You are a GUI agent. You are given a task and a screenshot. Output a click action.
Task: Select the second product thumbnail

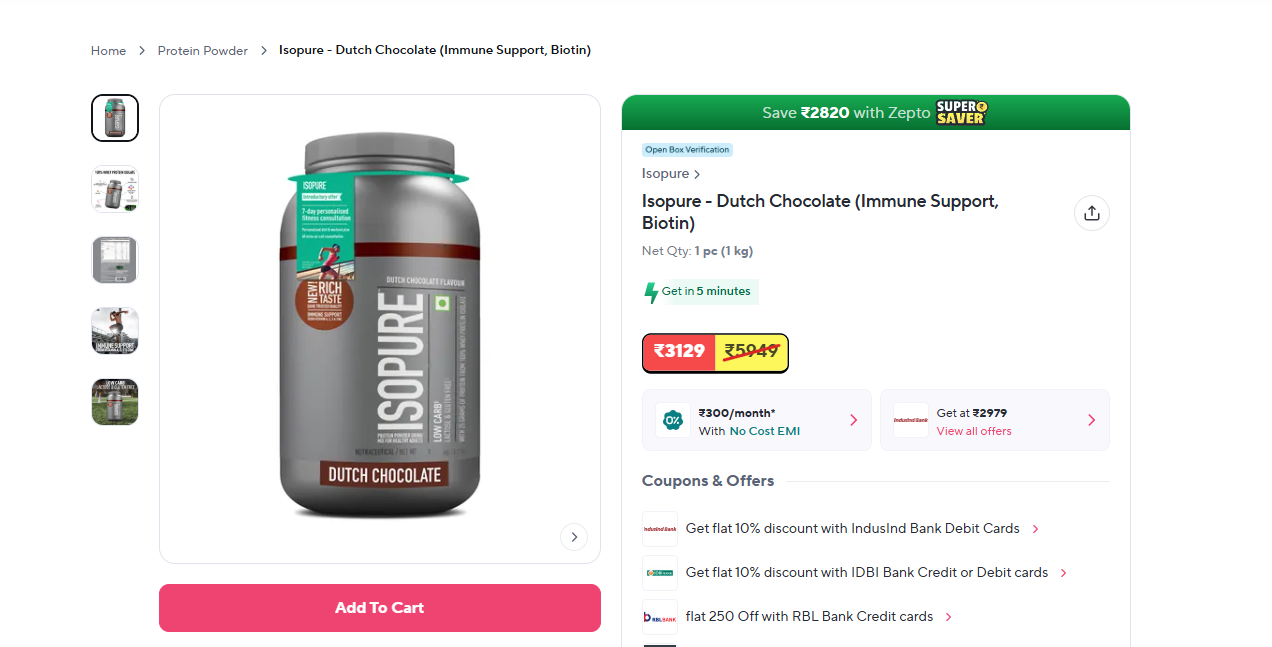(115, 189)
